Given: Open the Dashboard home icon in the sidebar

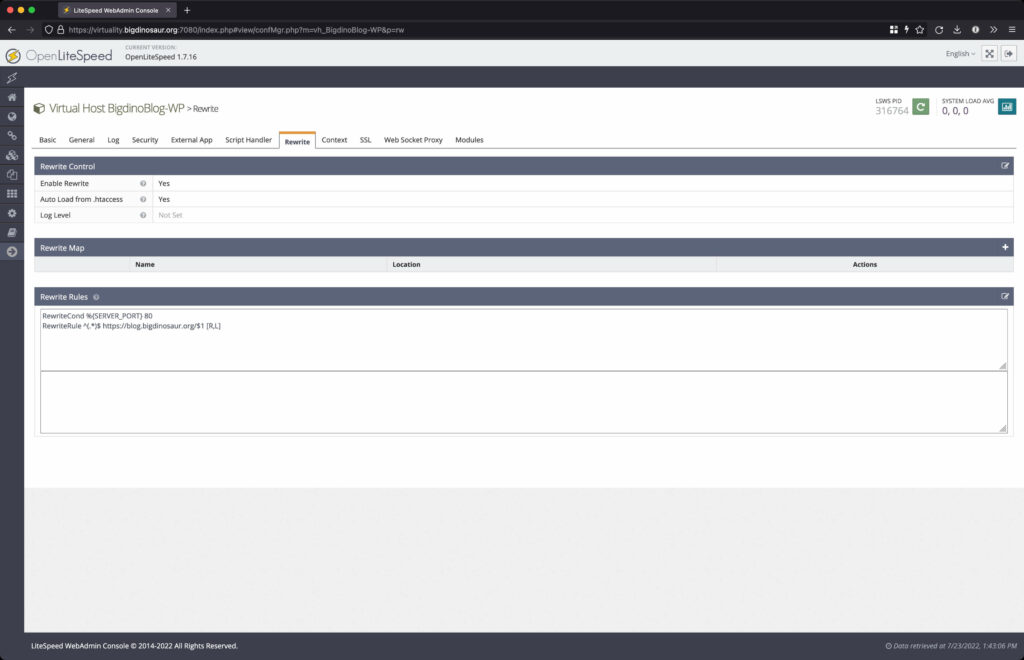Looking at the screenshot, I should pos(12,97).
